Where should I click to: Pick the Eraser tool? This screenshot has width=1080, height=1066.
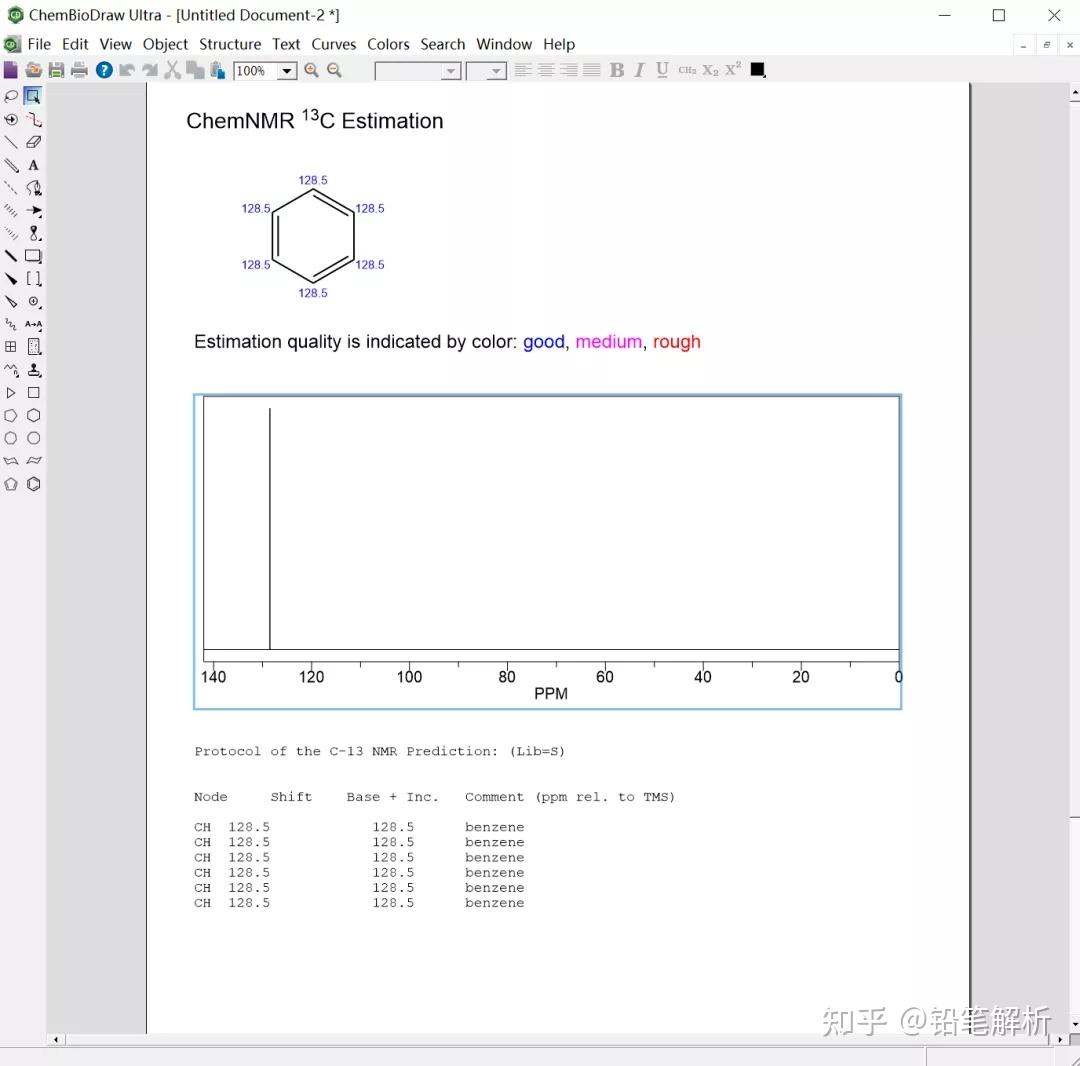point(33,142)
